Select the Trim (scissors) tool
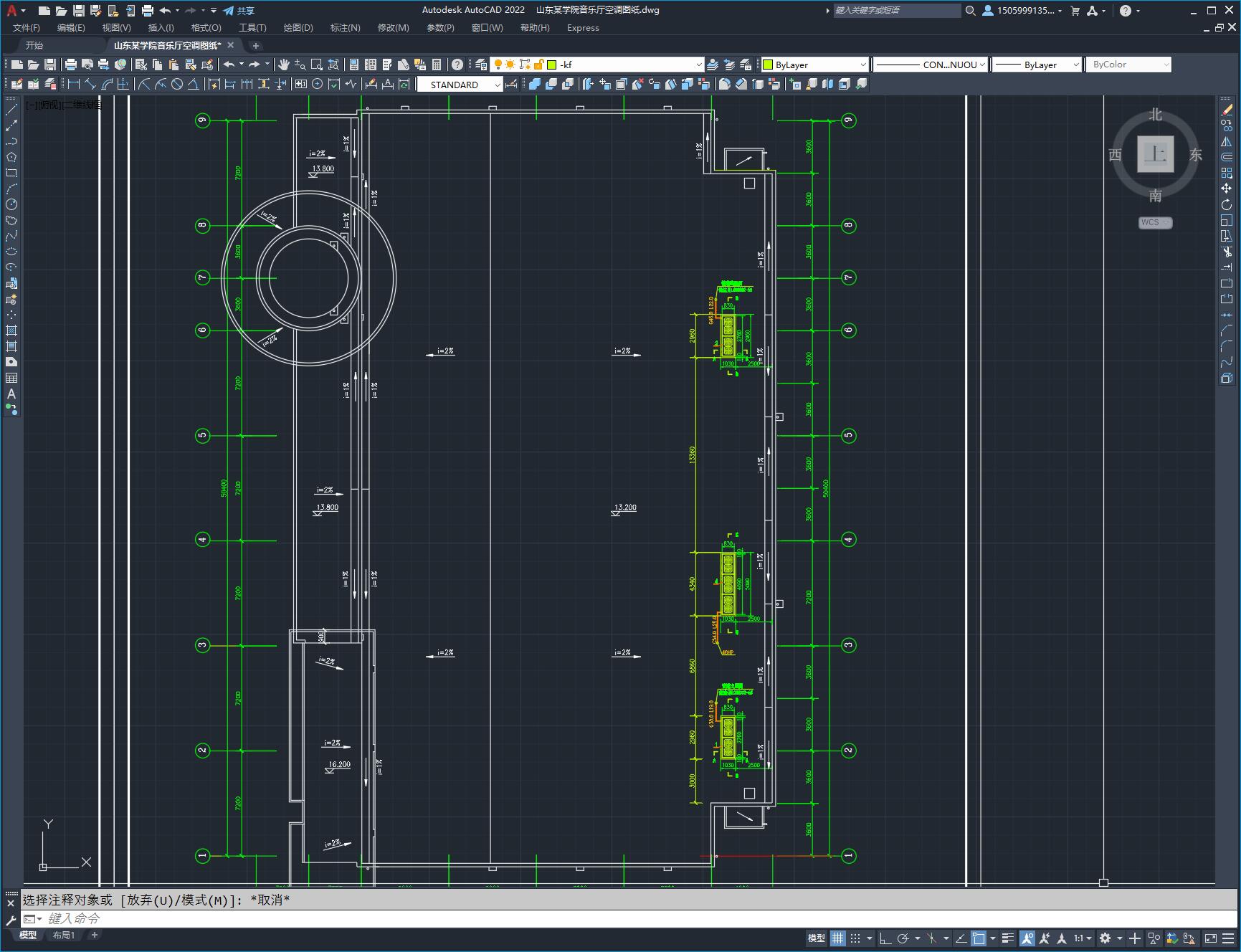 (1227, 252)
